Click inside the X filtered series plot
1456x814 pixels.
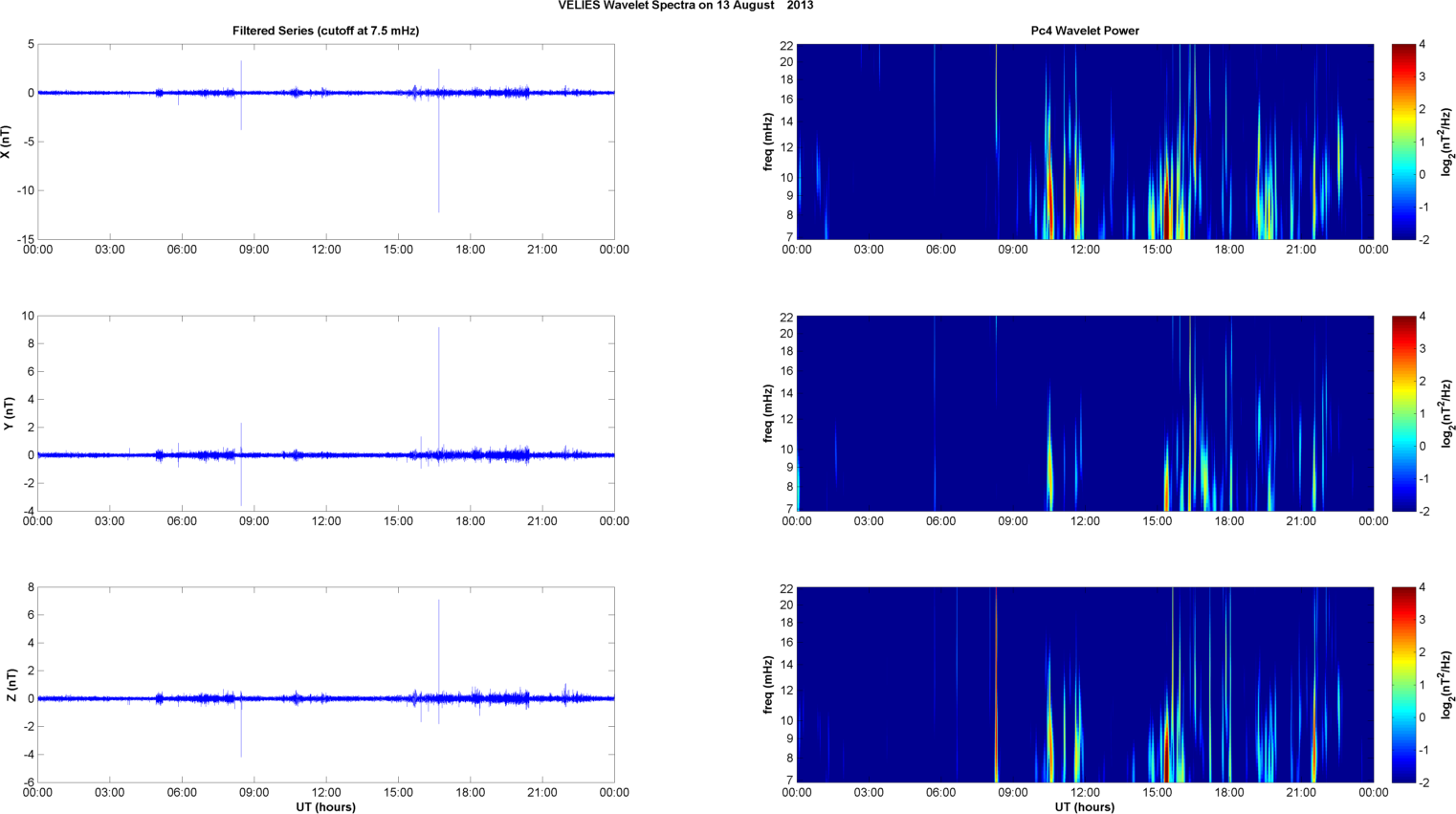tap(326, 142)
